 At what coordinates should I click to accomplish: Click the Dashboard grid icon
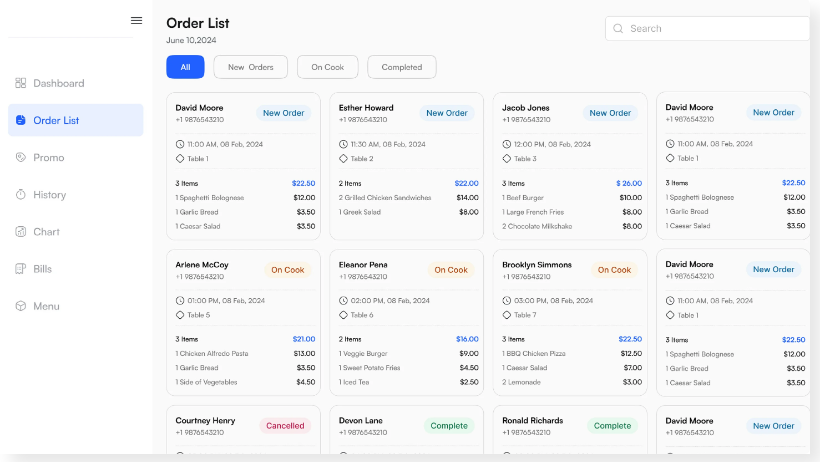point(21,83)
